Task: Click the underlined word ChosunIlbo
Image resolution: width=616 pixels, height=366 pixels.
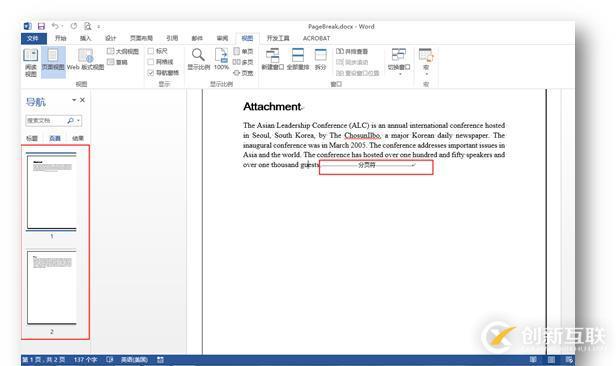Action: coord(362,135)
